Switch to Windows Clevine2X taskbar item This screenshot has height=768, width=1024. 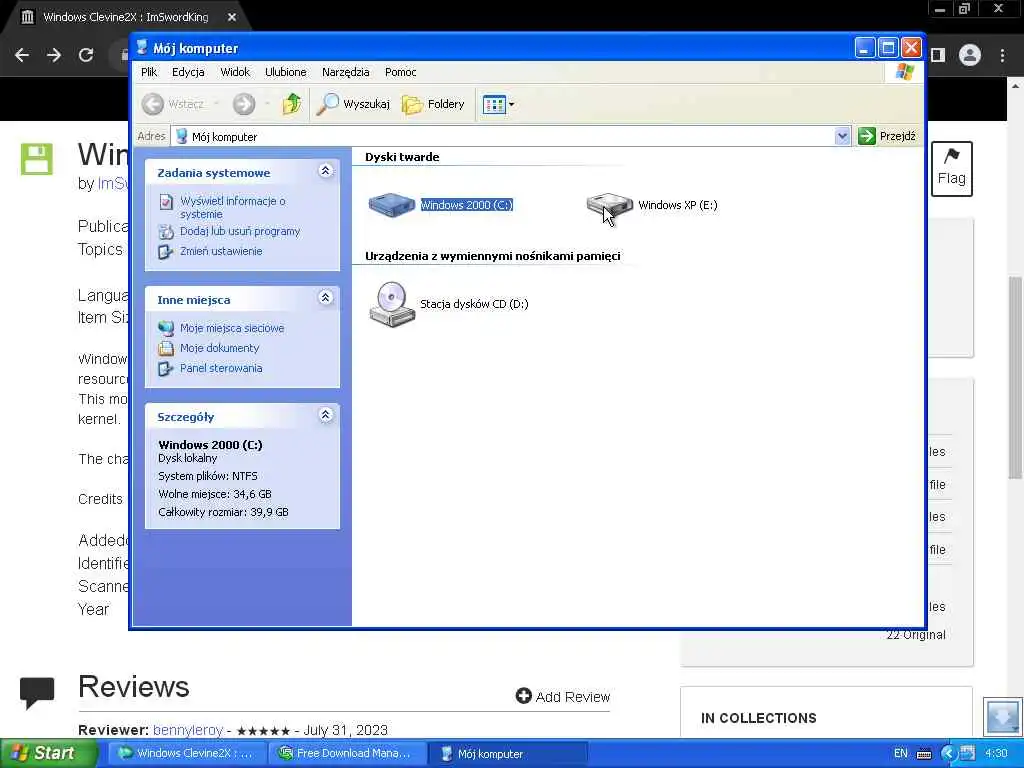[x=186, y=753]
